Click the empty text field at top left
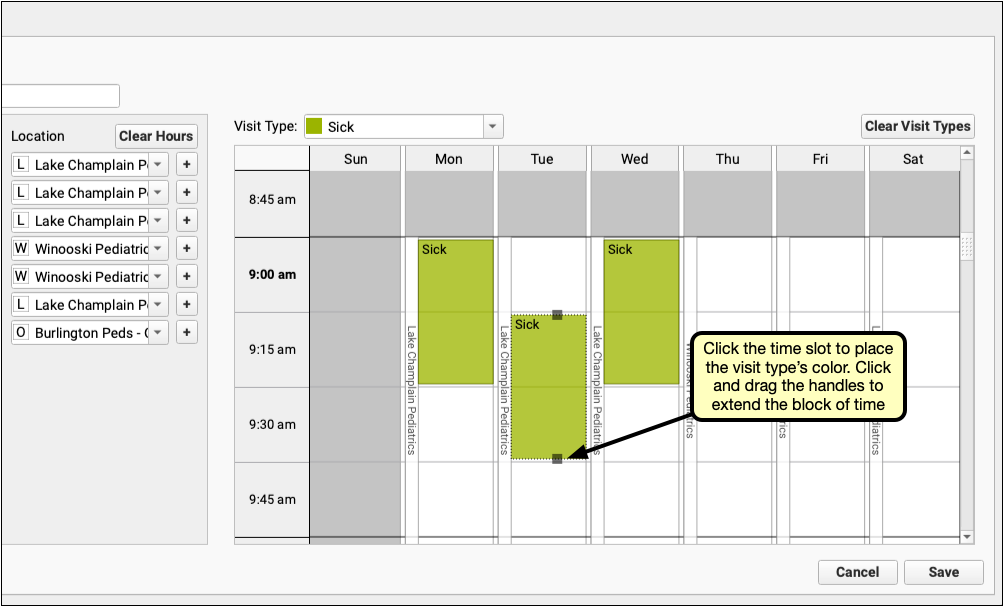This screenshot has width=1003, height=606. [x=60, y=96]
